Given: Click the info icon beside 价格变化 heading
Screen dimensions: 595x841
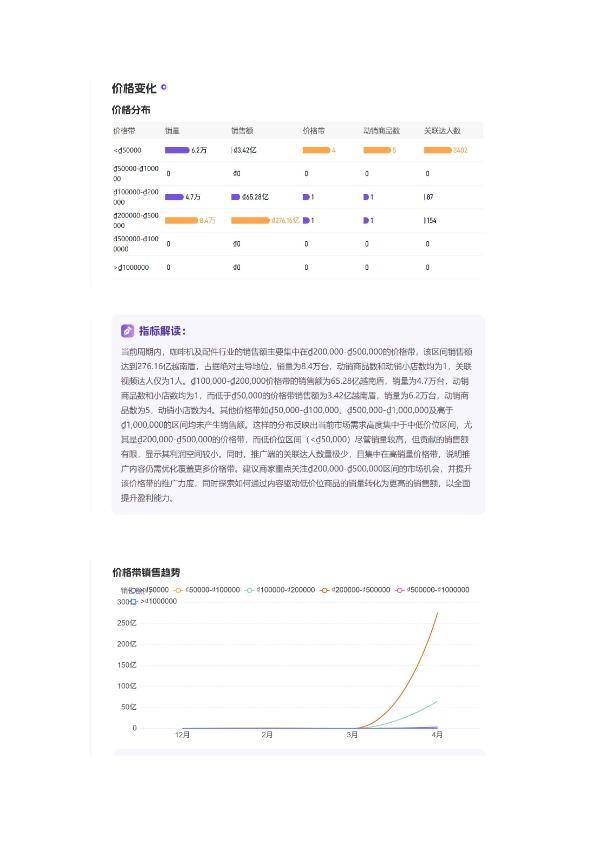Looking at the screenshot, I should [x=164, y=87].
